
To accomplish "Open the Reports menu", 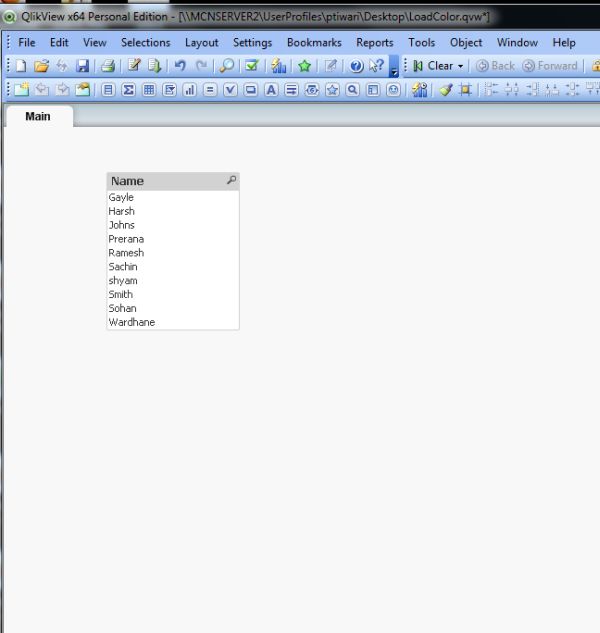I will pyautogui.click(x=375, y=42).
